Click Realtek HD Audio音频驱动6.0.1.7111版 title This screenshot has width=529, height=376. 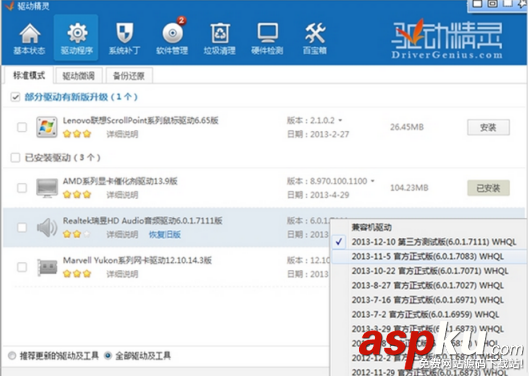pyautogui.click(x=142, y=220)
